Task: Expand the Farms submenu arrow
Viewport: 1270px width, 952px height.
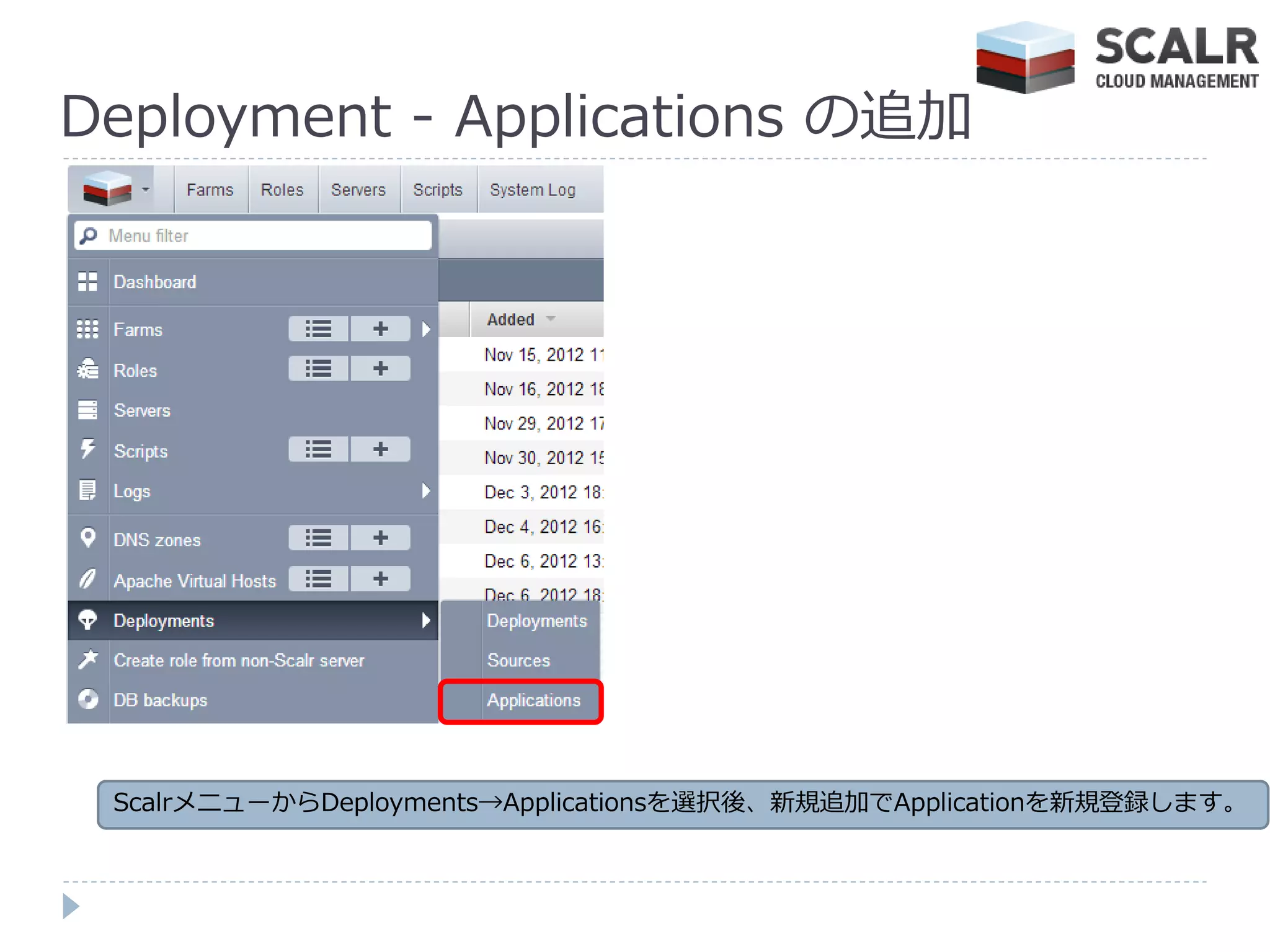Action: pos(426,329)
